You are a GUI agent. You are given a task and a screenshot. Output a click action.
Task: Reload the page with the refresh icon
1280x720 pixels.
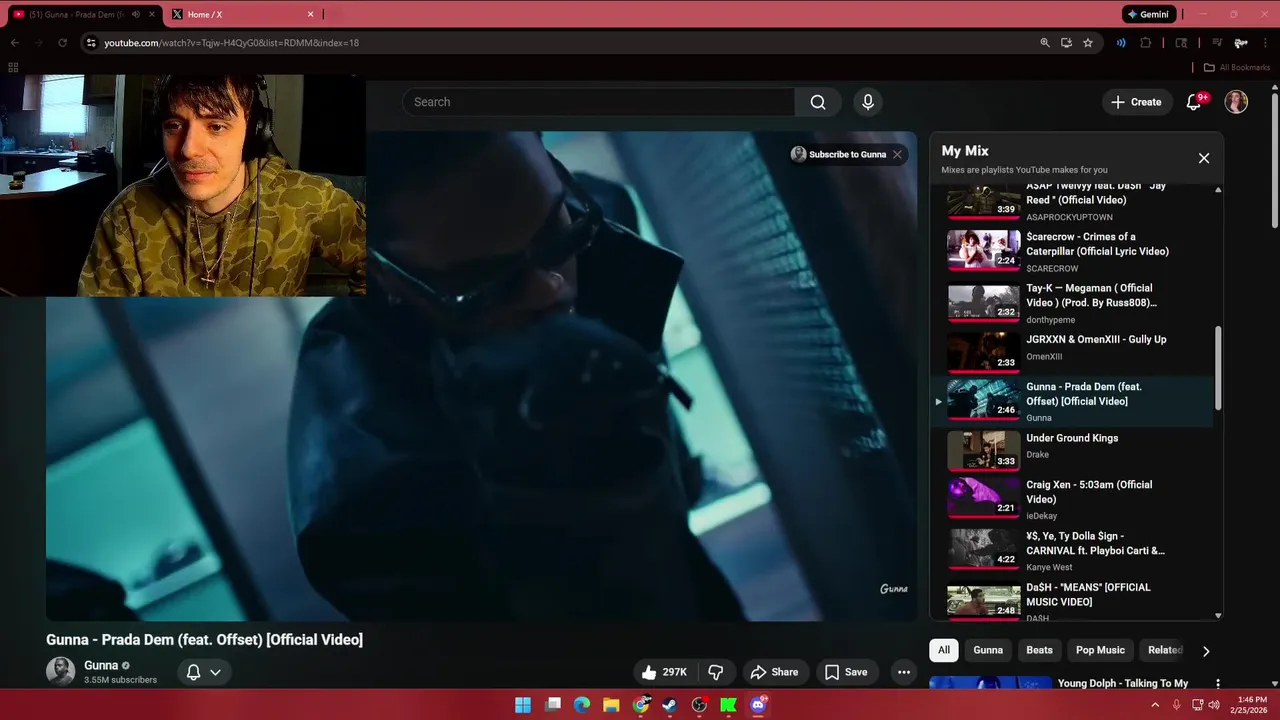(x=62, y=43)
